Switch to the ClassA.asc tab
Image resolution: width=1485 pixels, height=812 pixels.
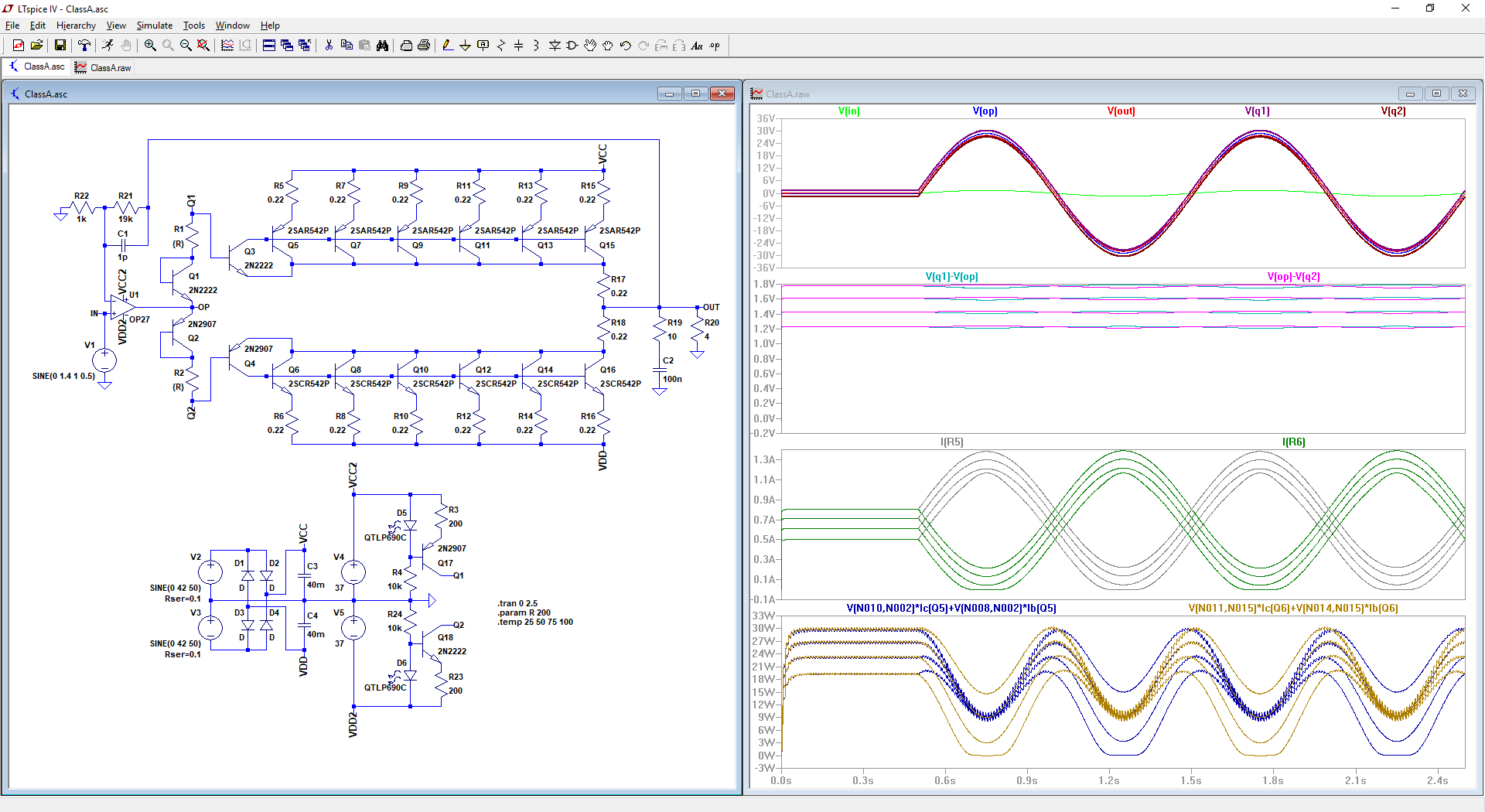pyautogui.click(x=37, y=67)
